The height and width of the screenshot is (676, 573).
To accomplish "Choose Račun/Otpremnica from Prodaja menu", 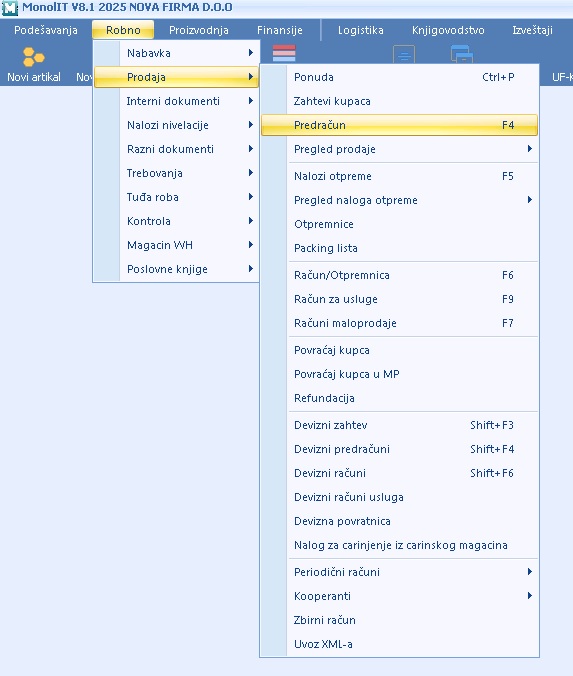I will 400,275.
